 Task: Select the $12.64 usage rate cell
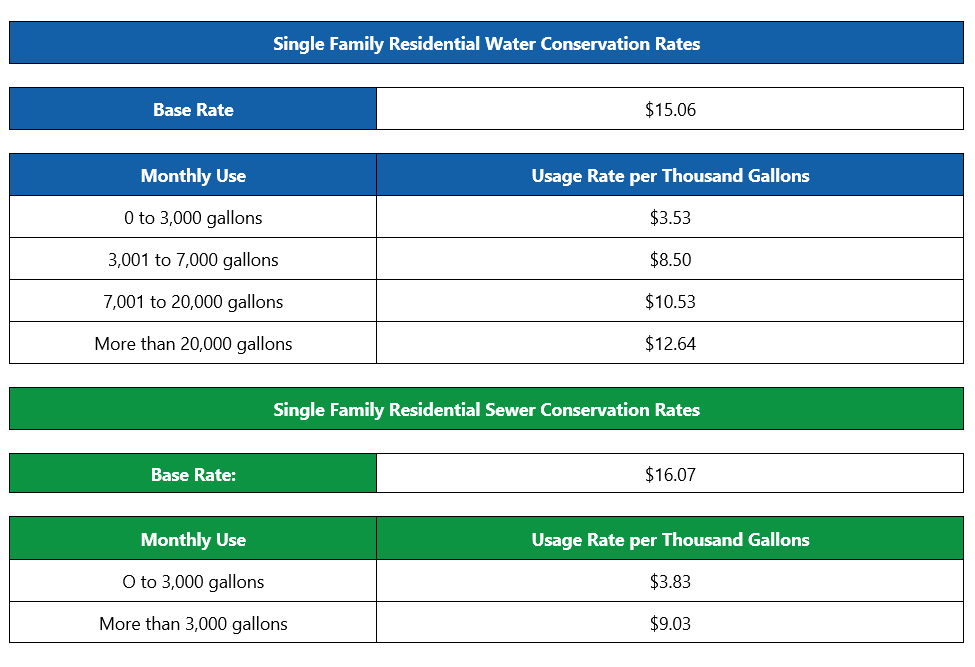click(670, 344)
